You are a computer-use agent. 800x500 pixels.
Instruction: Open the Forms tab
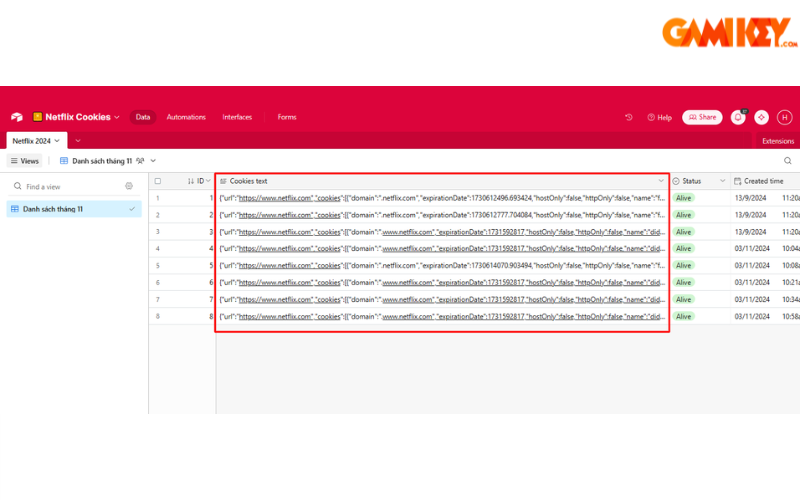pos(287,117)
